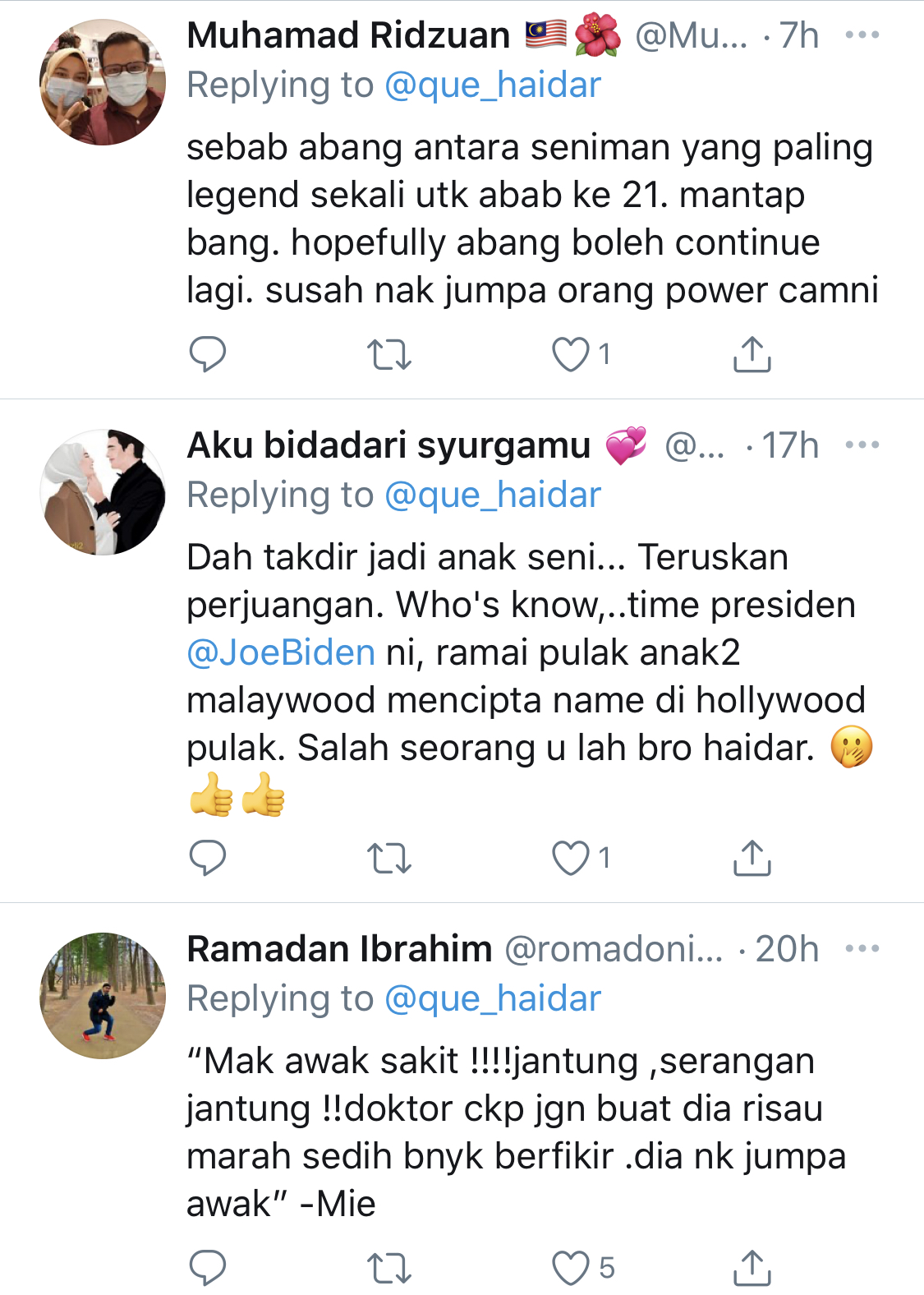Reply to Aku bidadari syurgamu's tweet
Image resolution: width=924 pixels, height=1295 pixels.
pyautogui.click(x=207, y=858)
